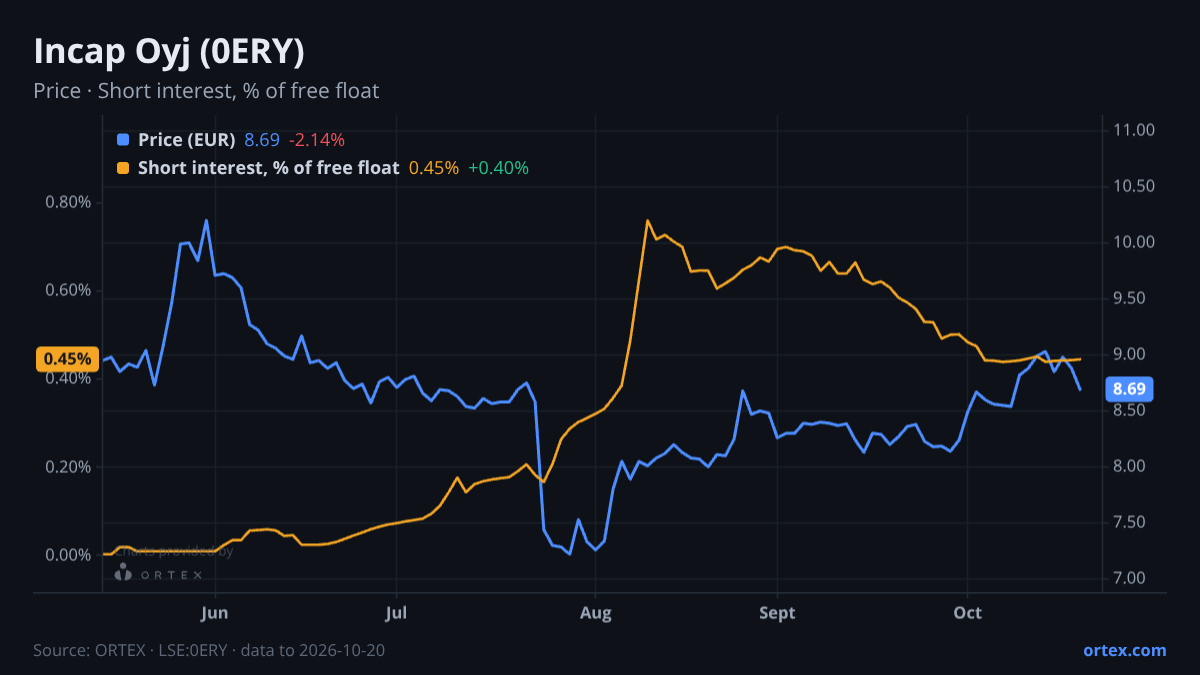Click the orange 0.45% left axis badge
Screen dimensions: 1200x675
(67, 359)
